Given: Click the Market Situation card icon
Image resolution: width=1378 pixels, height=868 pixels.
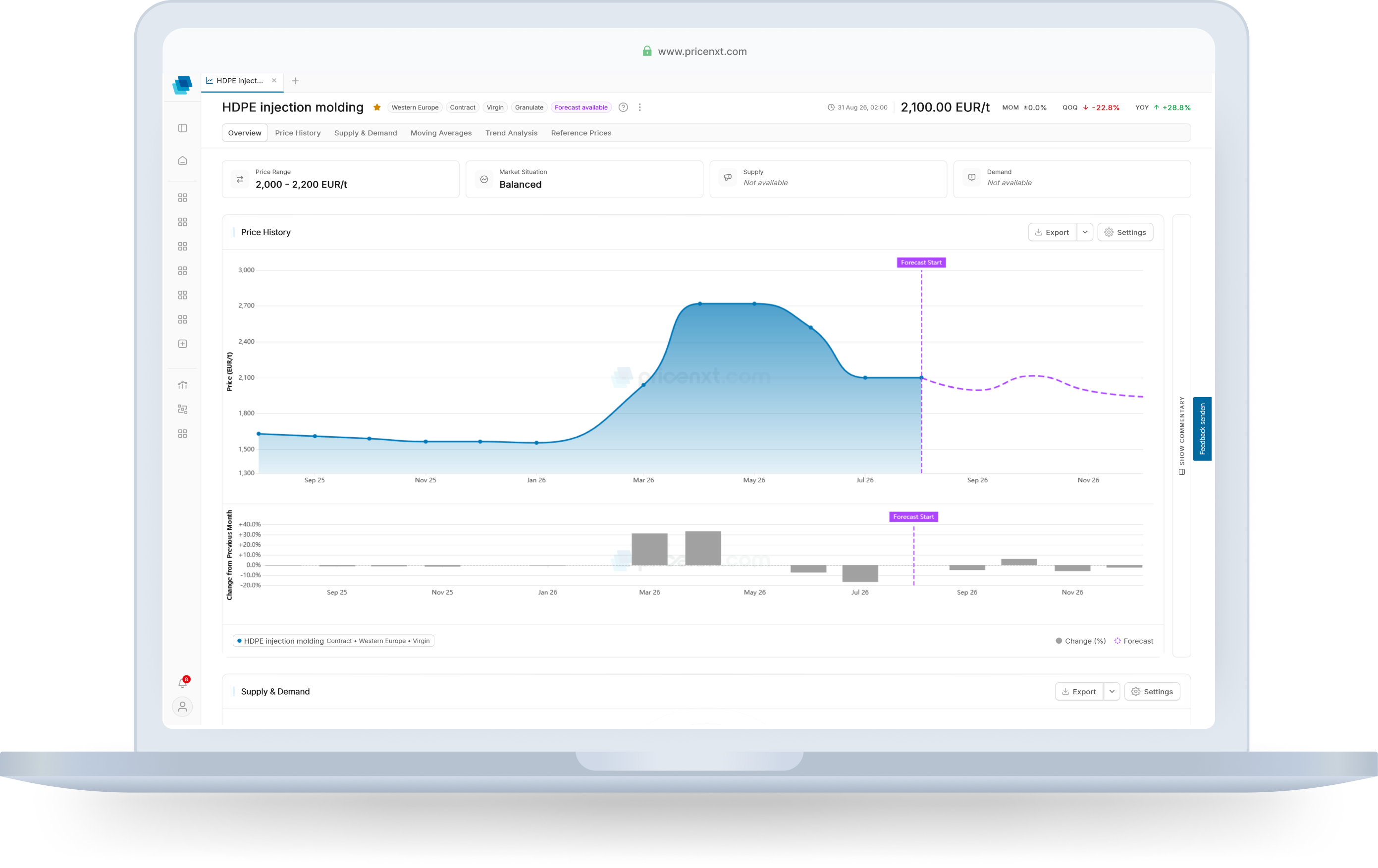Looking at the screenshot, I should (x=484, y=179).
